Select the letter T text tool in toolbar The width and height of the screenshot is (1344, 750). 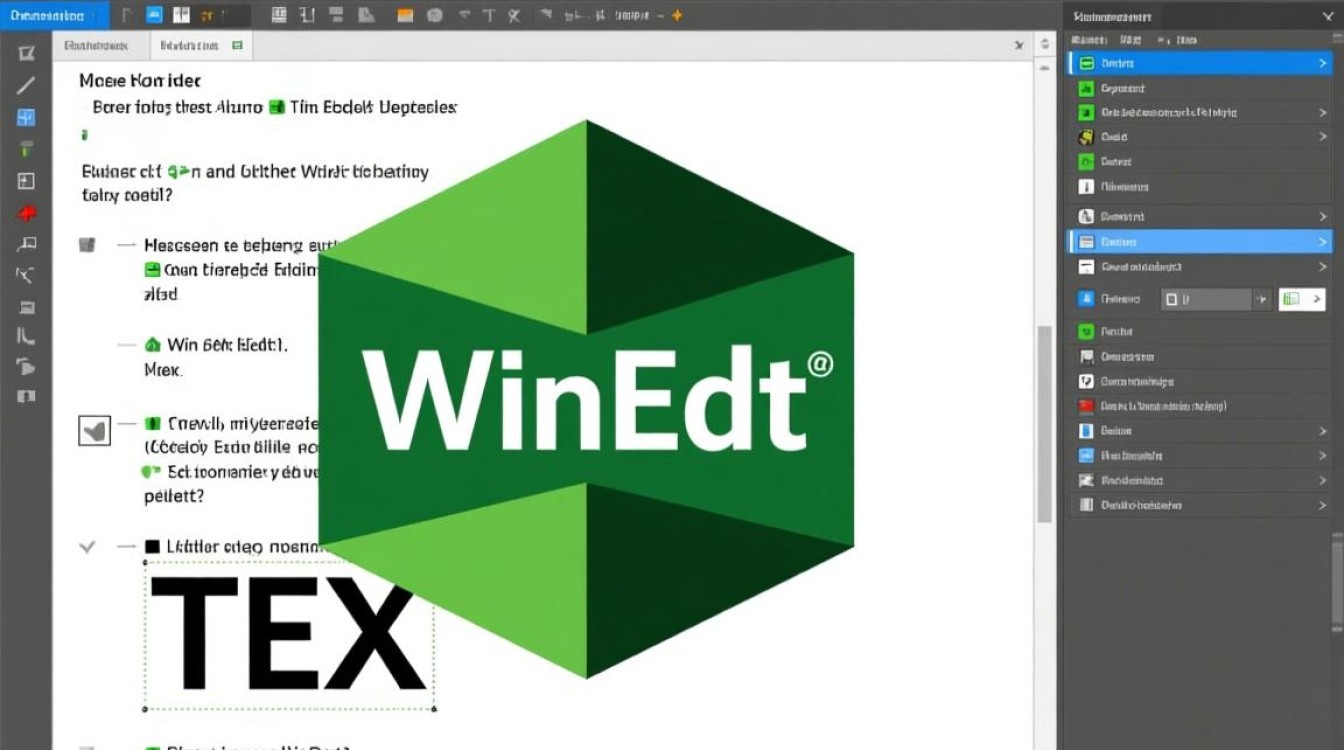tap(489, 16)
